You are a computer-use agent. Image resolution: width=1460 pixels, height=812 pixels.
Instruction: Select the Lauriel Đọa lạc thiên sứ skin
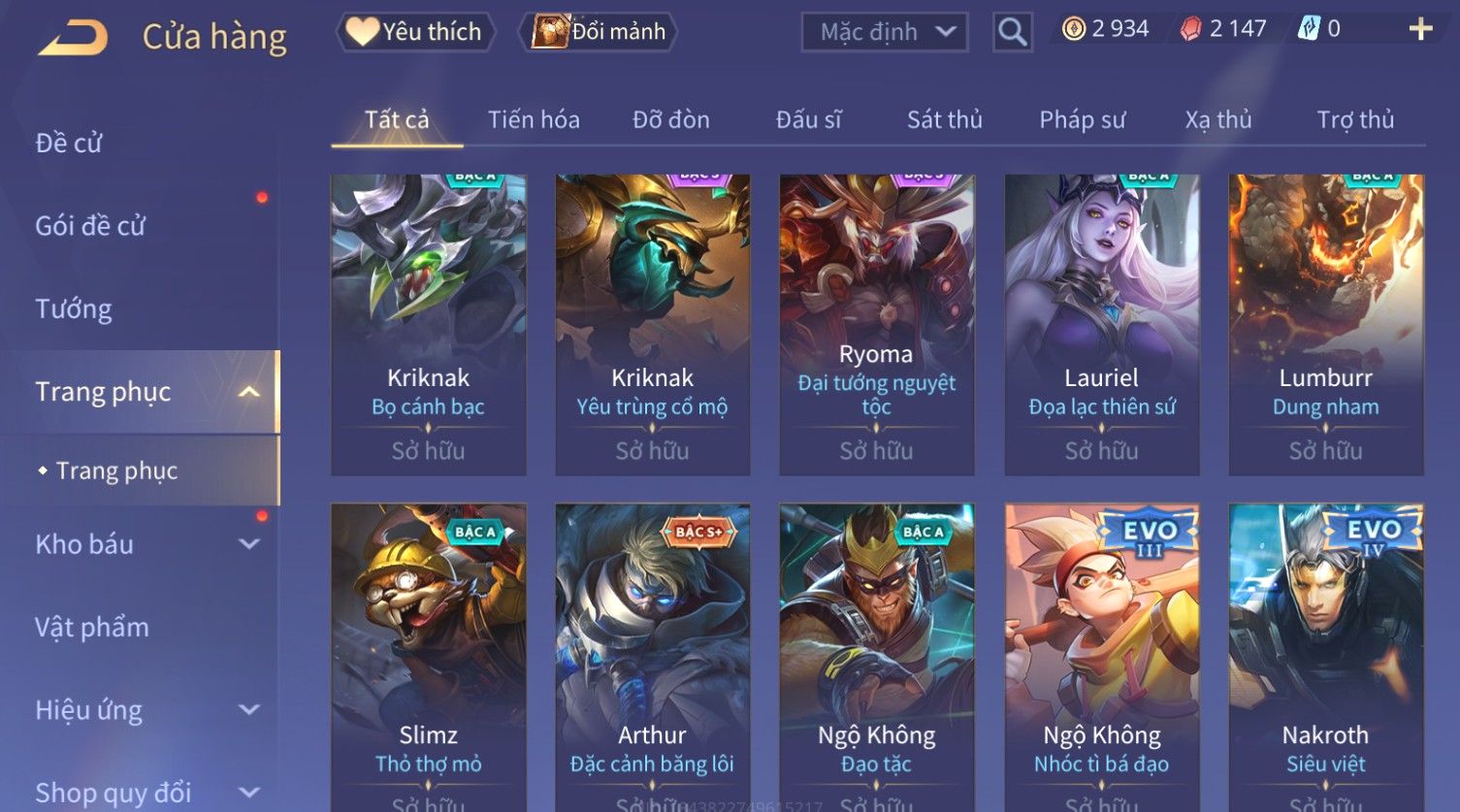click(x=1101, y=325)
